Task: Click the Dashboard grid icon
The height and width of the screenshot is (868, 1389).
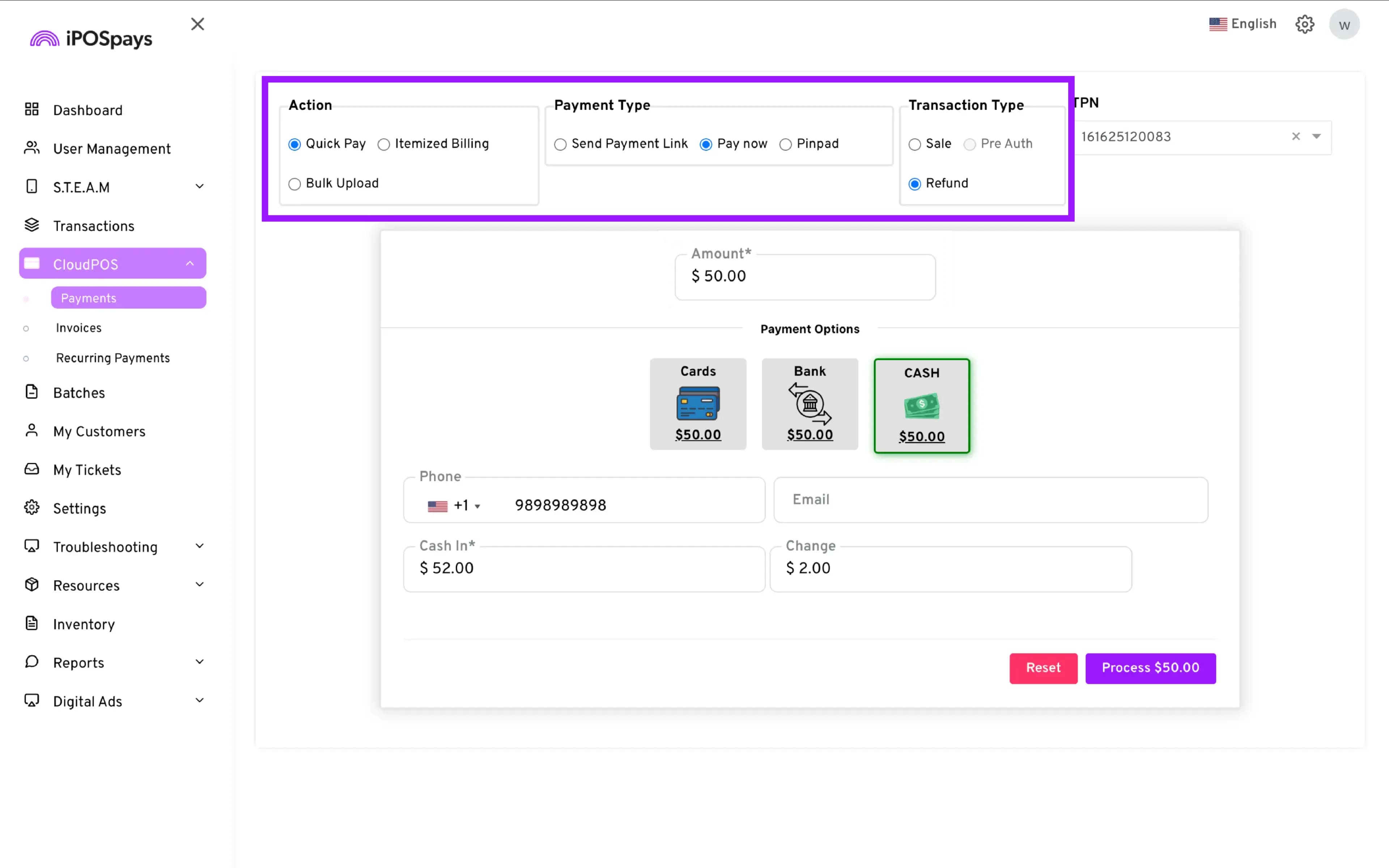Action: [31, 109]
